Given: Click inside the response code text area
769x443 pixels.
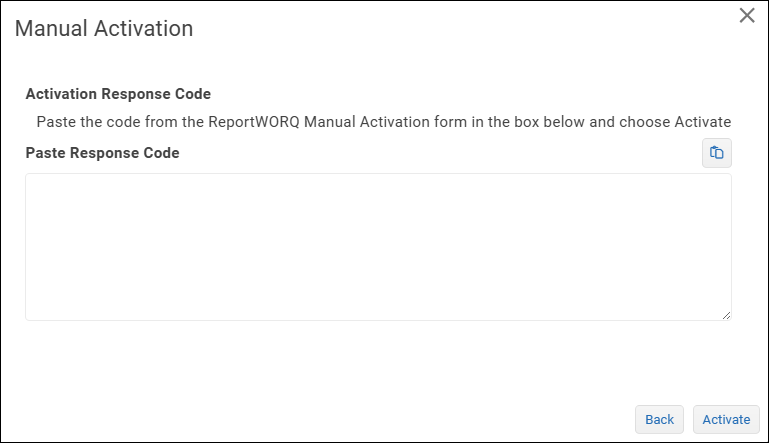Looking at the screenshot, I should [378, 247].
